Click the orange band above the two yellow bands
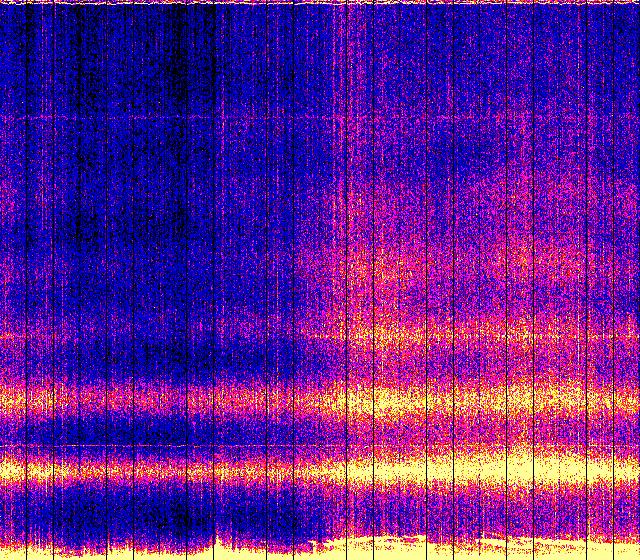This screenshot has height=560, width=640. (450, 332)
